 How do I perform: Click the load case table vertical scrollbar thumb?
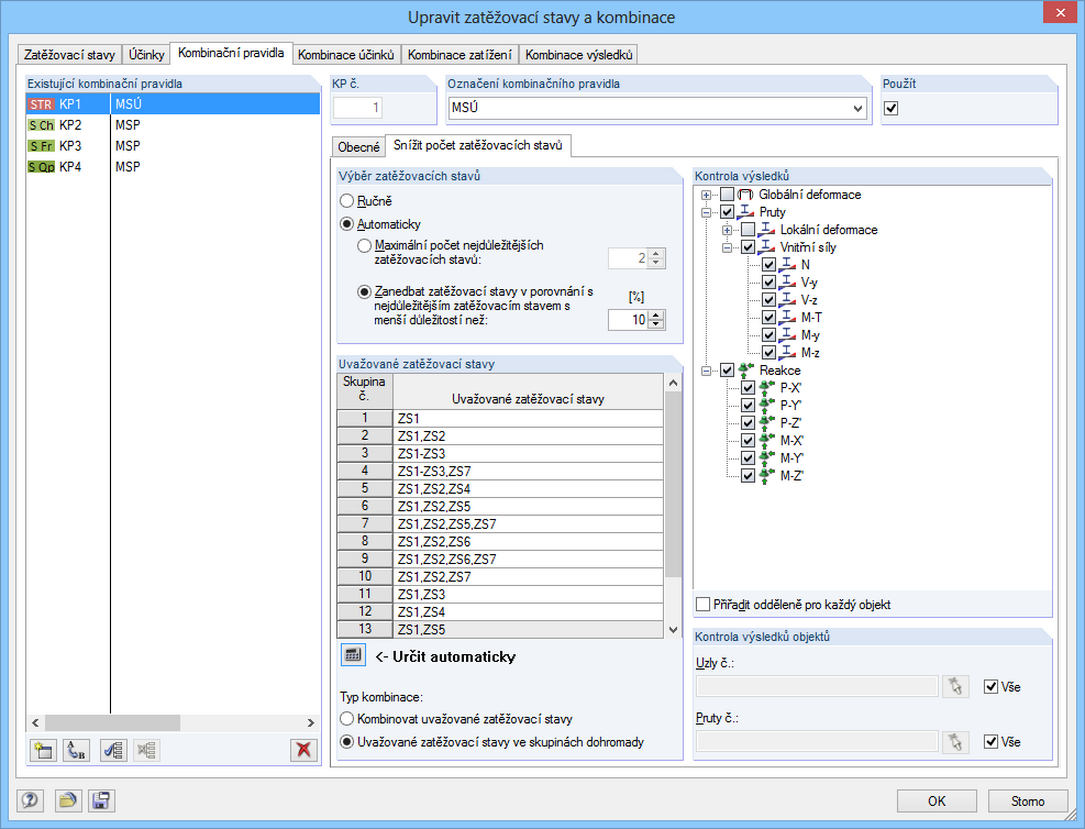point(673,484)
